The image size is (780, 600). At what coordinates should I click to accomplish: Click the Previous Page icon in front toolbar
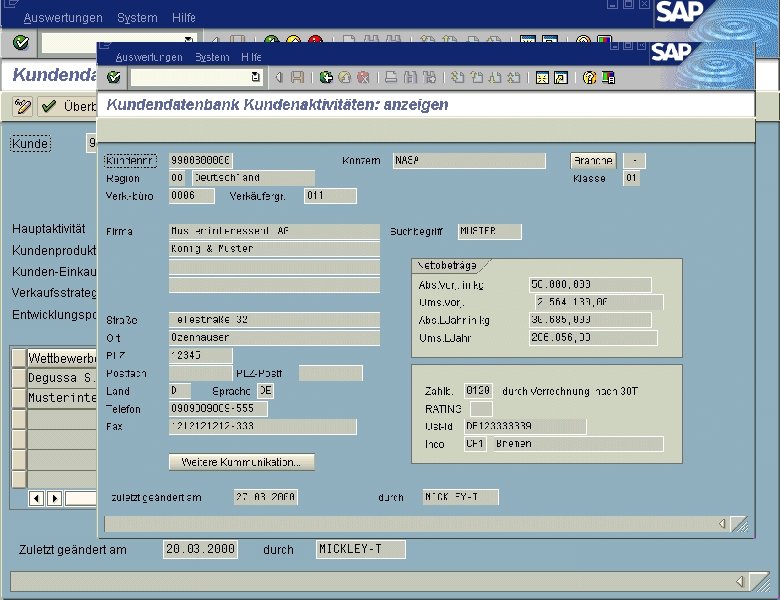[x=477, y=77]
